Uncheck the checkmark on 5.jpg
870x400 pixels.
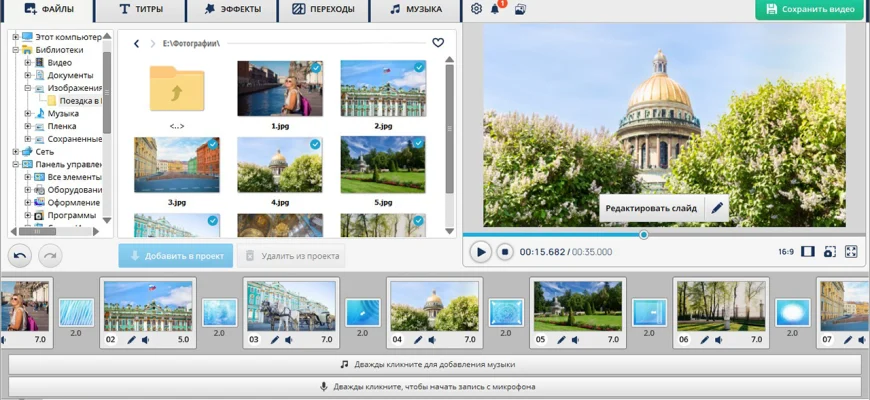tap(418, 144)
